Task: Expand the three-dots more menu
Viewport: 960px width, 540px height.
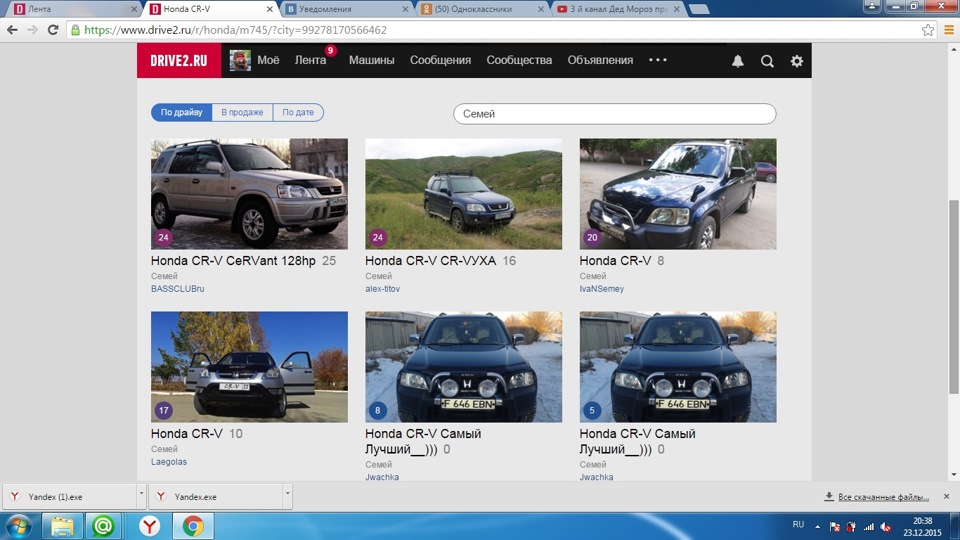Action: [x=658, y=60]
